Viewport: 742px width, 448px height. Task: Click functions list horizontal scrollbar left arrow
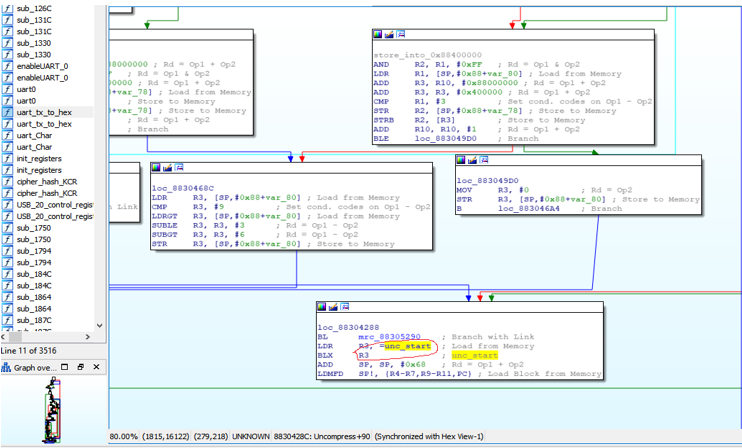click(x=3, y=337)
